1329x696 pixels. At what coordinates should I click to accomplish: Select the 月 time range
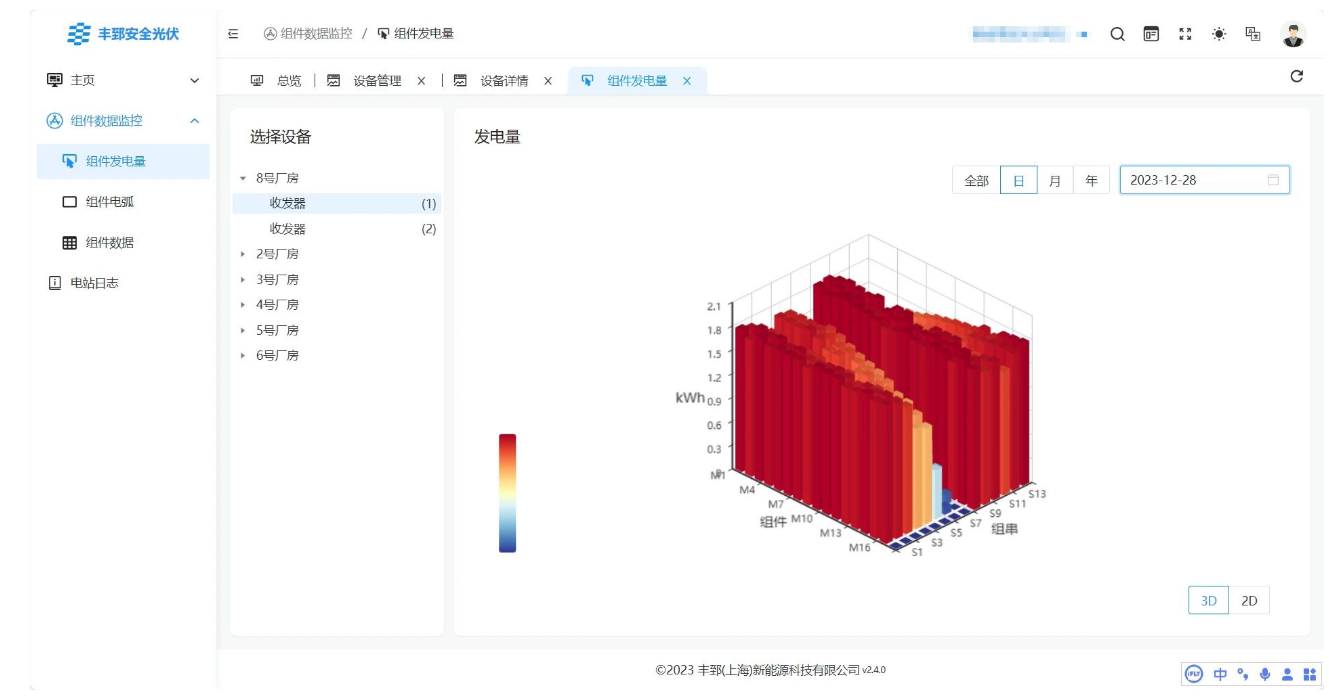click(1055, 180)
